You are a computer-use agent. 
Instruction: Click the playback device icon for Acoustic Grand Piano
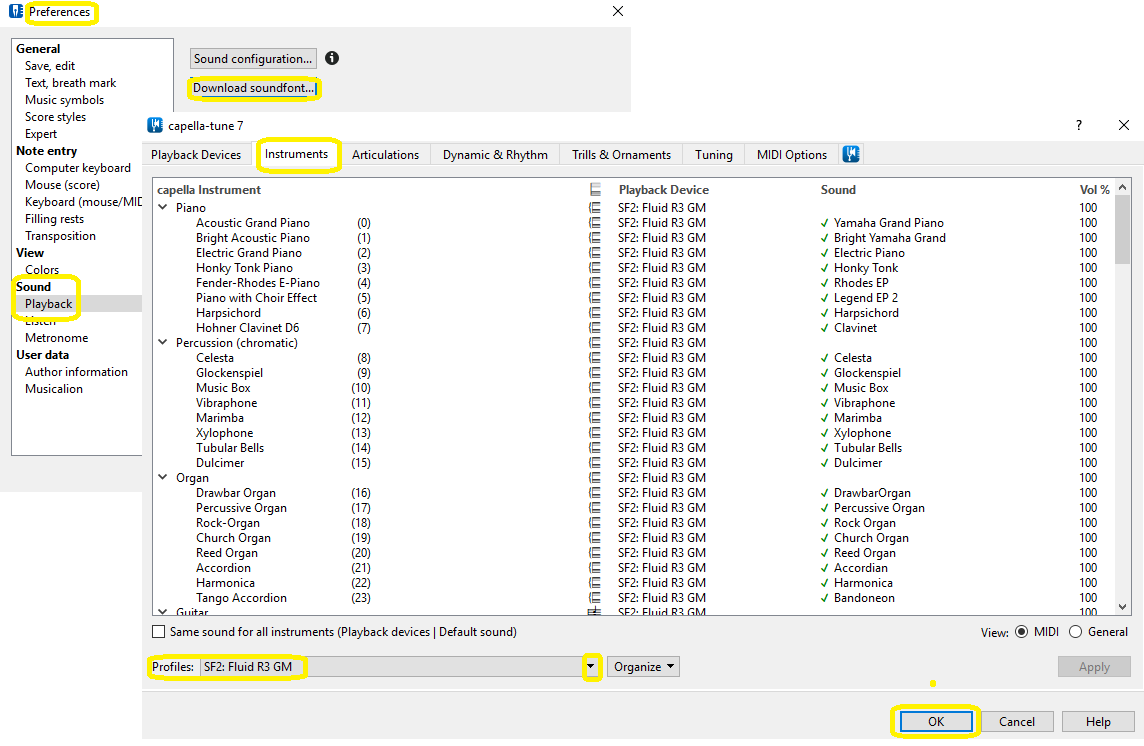coord(595,223)
